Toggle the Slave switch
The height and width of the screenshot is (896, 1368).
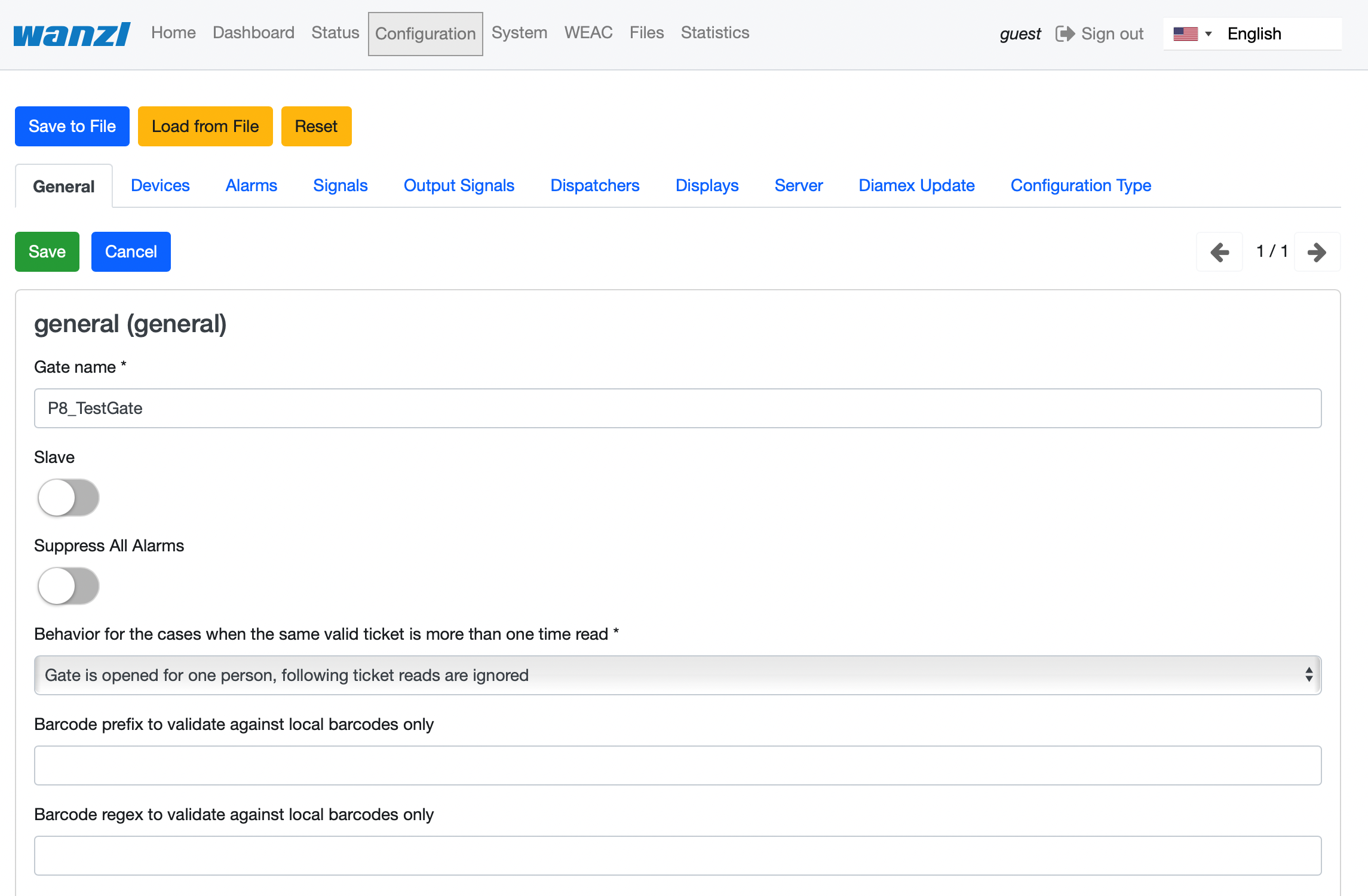[68, 497]
